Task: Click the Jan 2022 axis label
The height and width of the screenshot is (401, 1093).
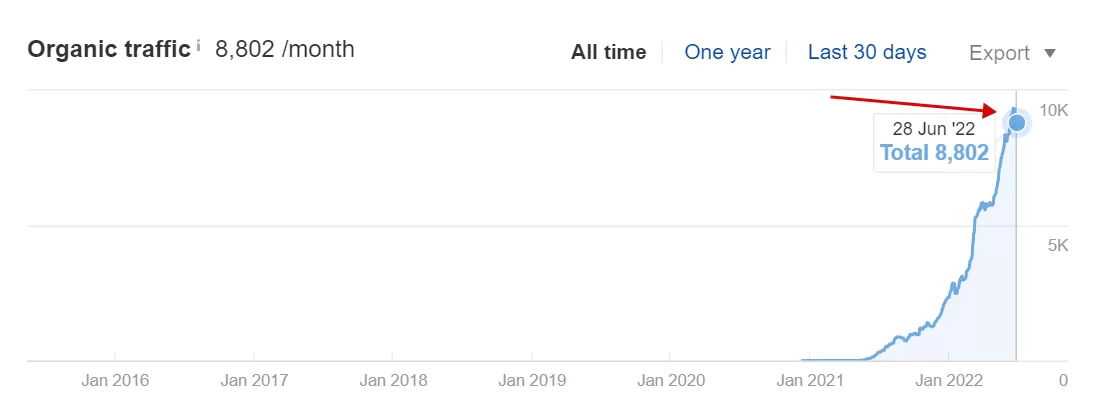Action: pos(949,380)
